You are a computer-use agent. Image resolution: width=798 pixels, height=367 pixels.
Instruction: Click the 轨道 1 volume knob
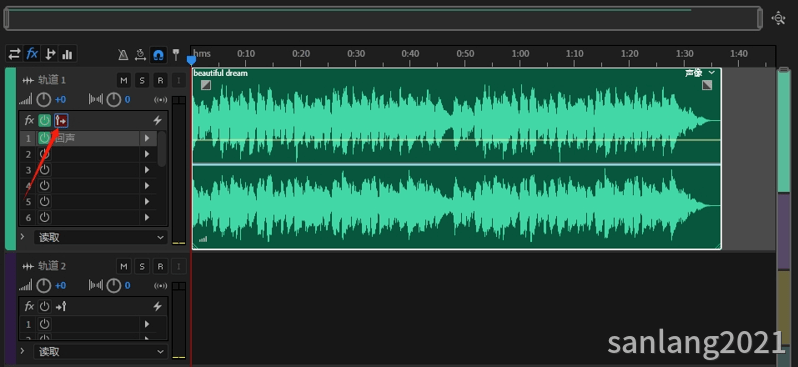44,99
